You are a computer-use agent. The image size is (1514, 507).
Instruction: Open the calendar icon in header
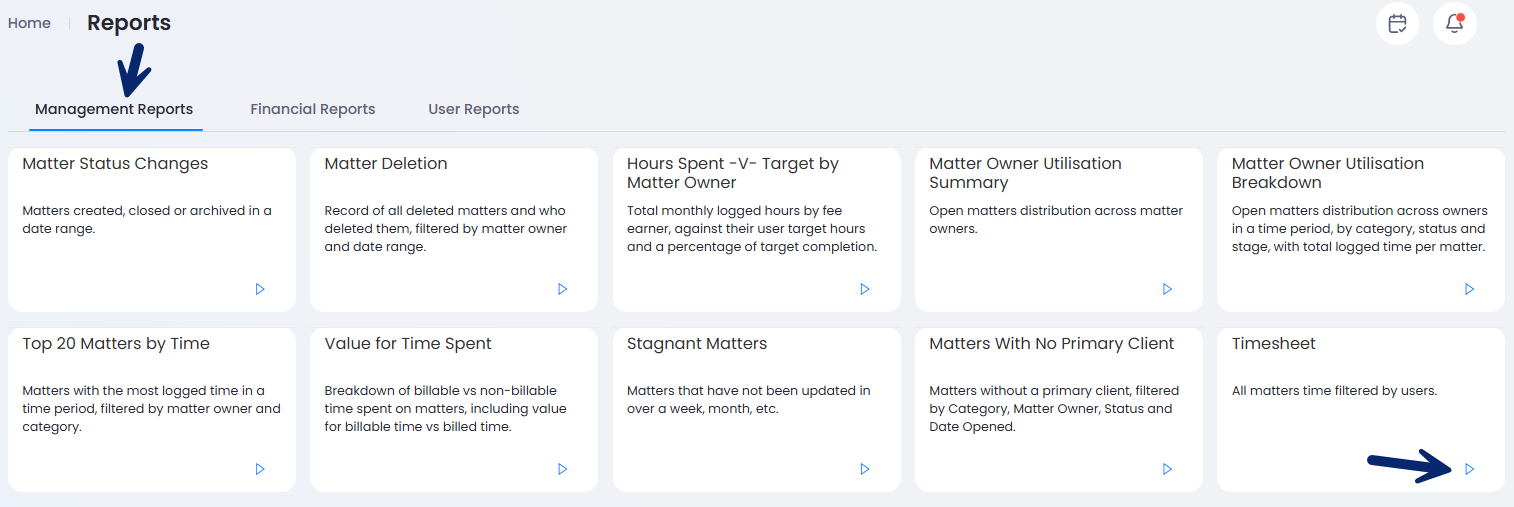pos(1398,24)
